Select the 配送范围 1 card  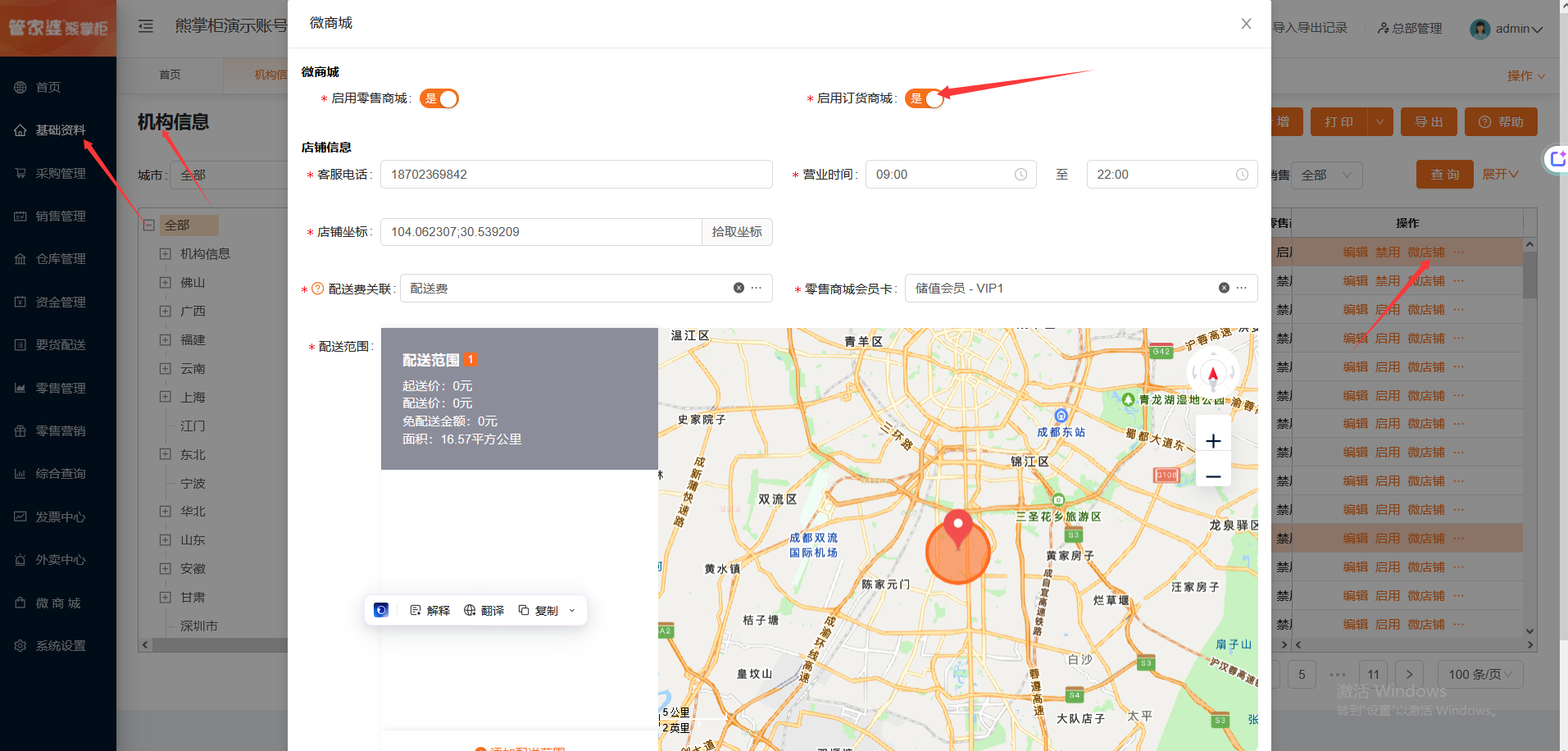point(520,398)
